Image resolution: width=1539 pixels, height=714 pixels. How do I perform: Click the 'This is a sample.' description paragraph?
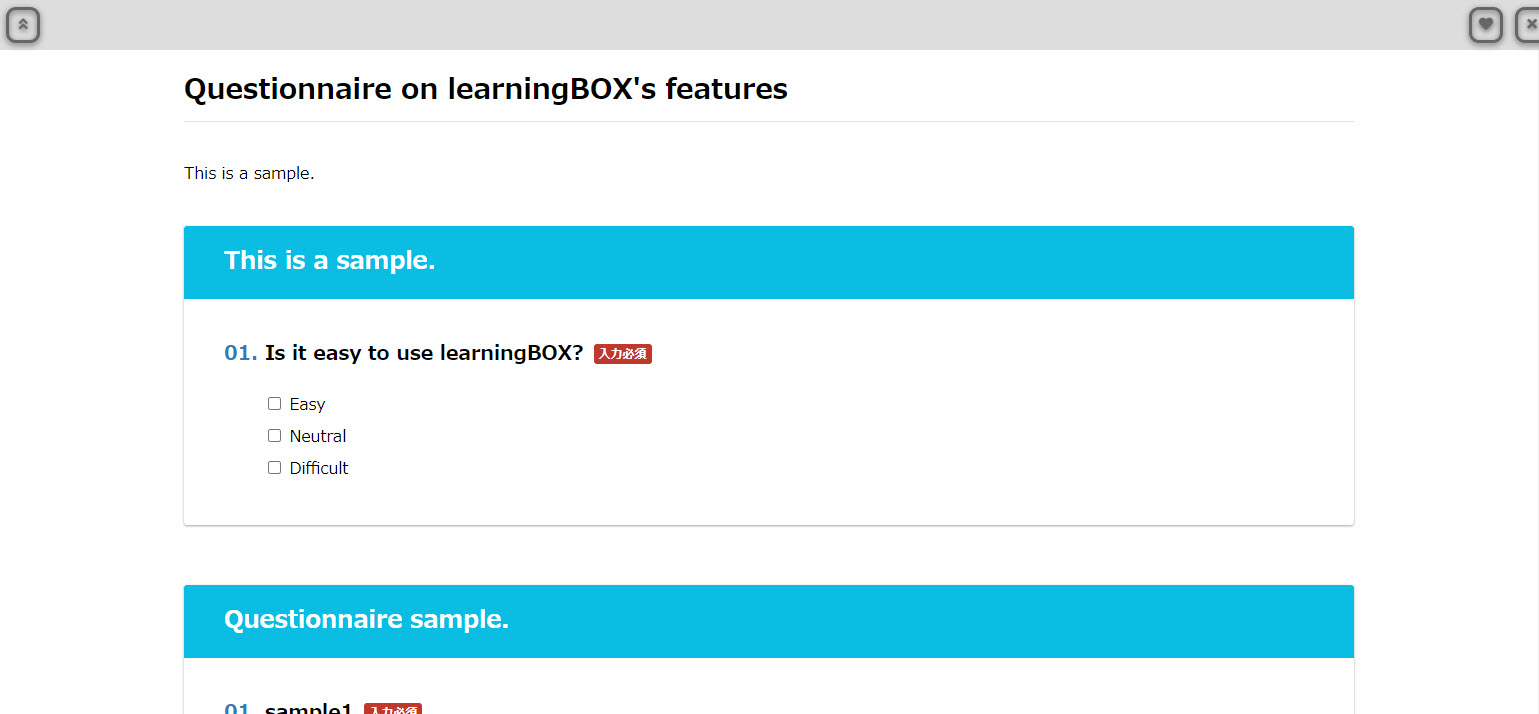click(249, 173)
